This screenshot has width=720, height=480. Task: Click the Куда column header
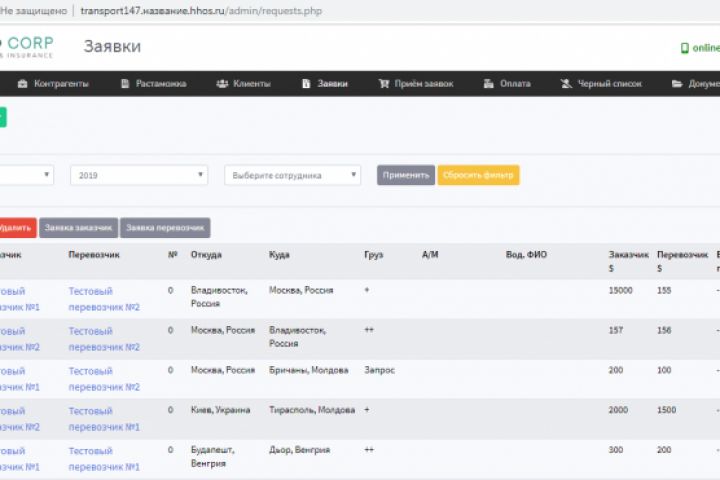pos(279,254)
